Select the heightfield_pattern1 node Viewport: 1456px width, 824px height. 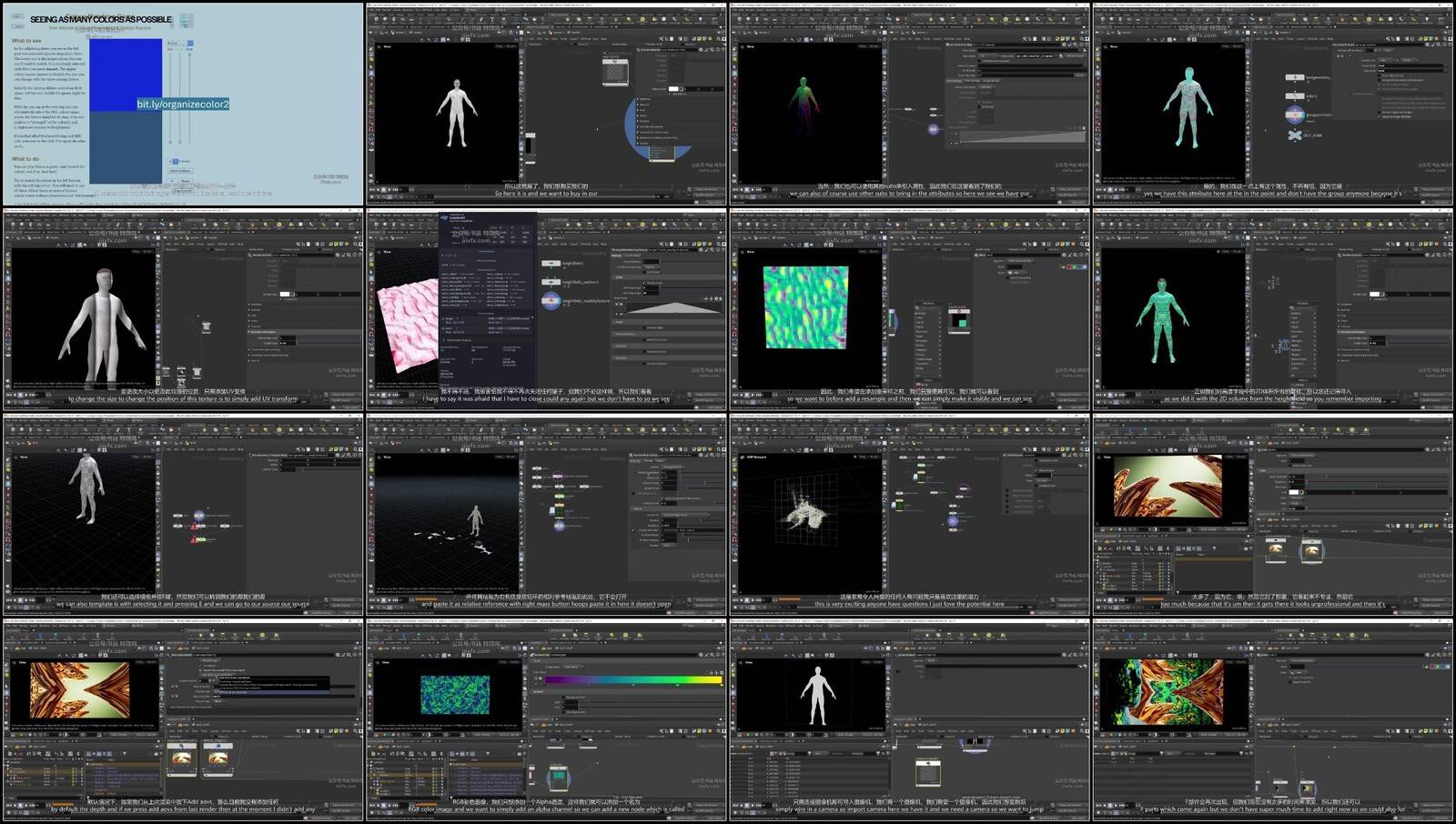(x=551, y=281)
